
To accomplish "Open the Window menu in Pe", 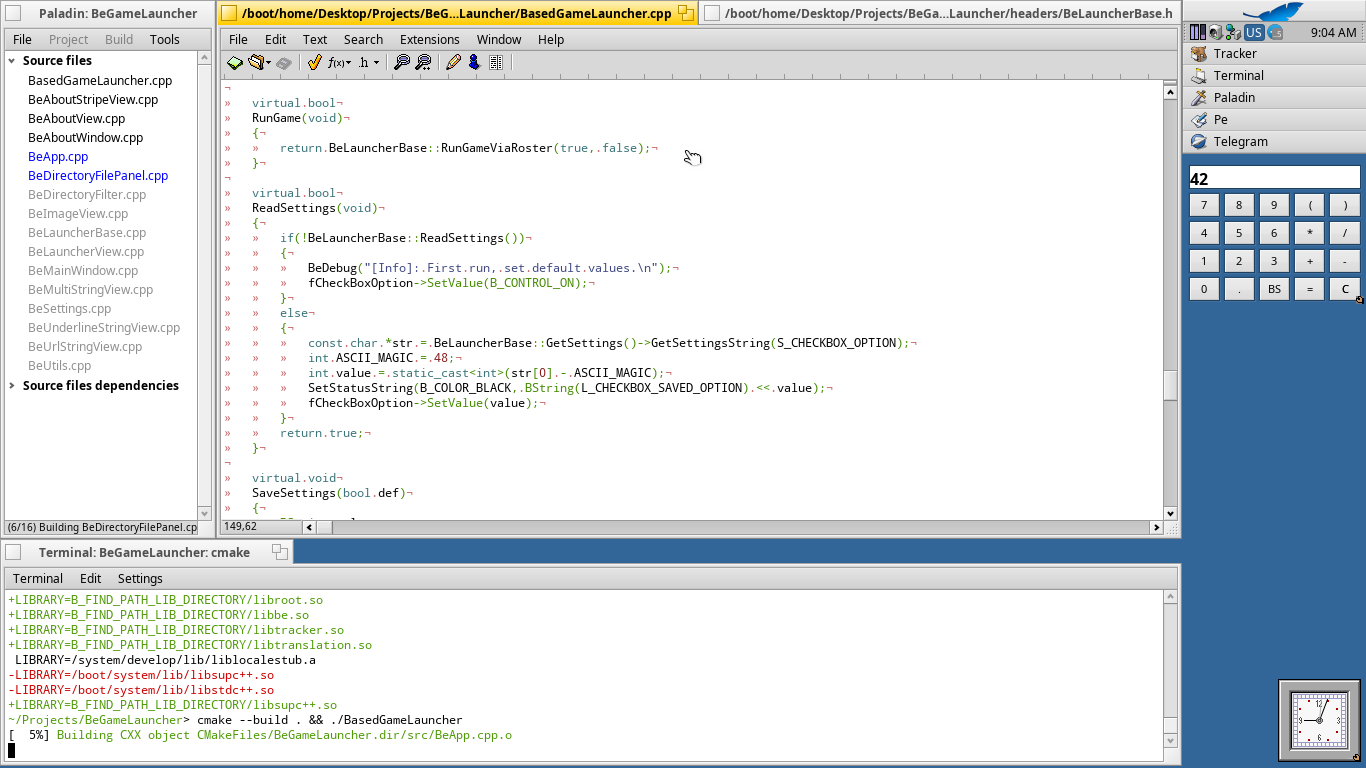I will tap(499, 40).
